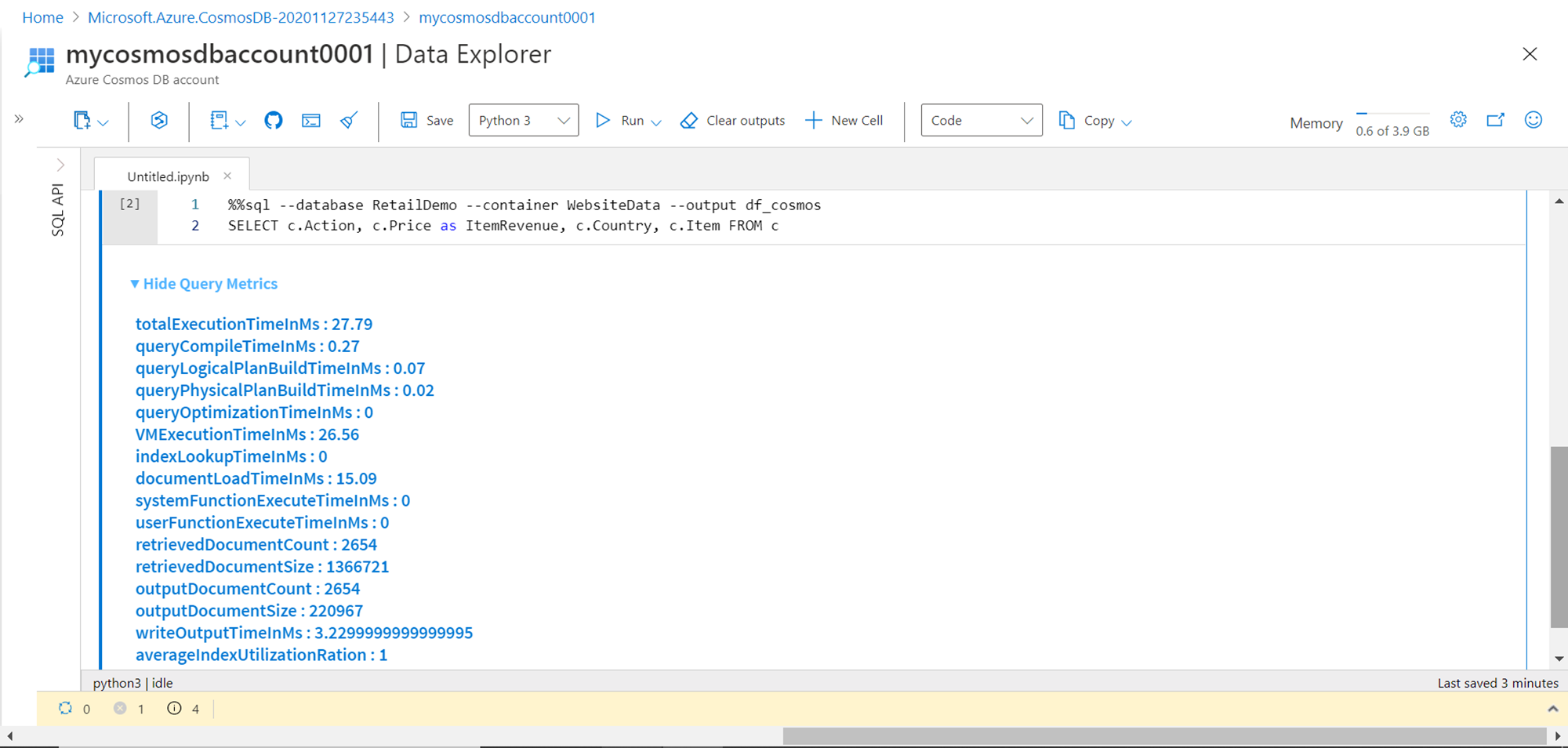Expand the notification console with up chevron
This screenshot has height=748, width=1568.
pyautogui.click(x=1552, y=709)
